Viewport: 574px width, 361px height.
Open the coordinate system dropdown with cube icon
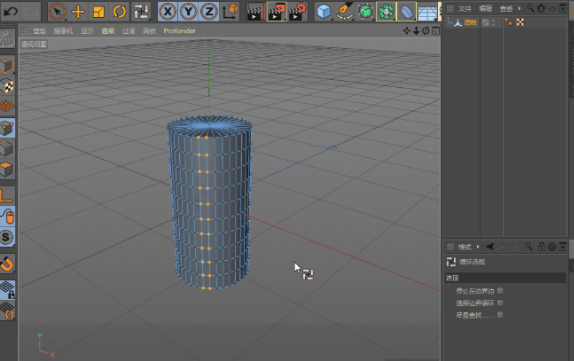230,12
